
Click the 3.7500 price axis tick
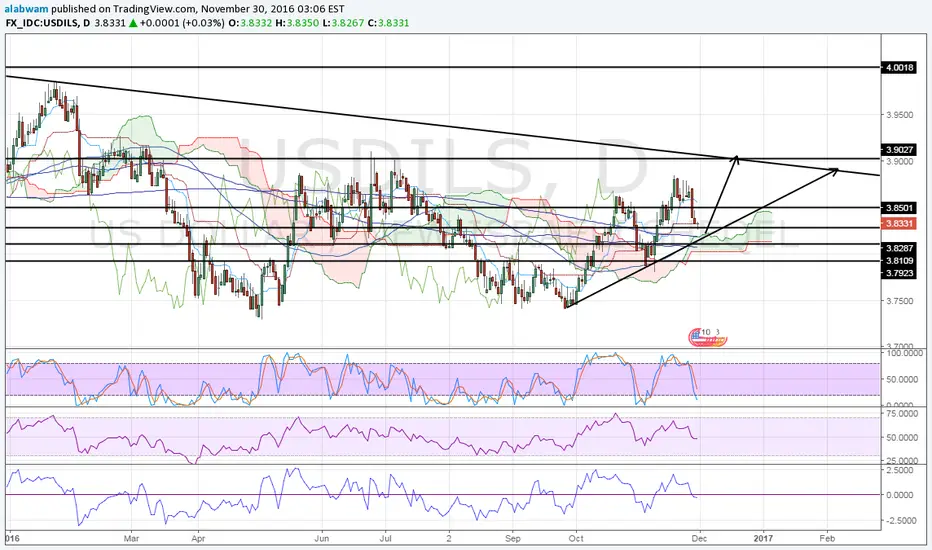click(899, 301)
